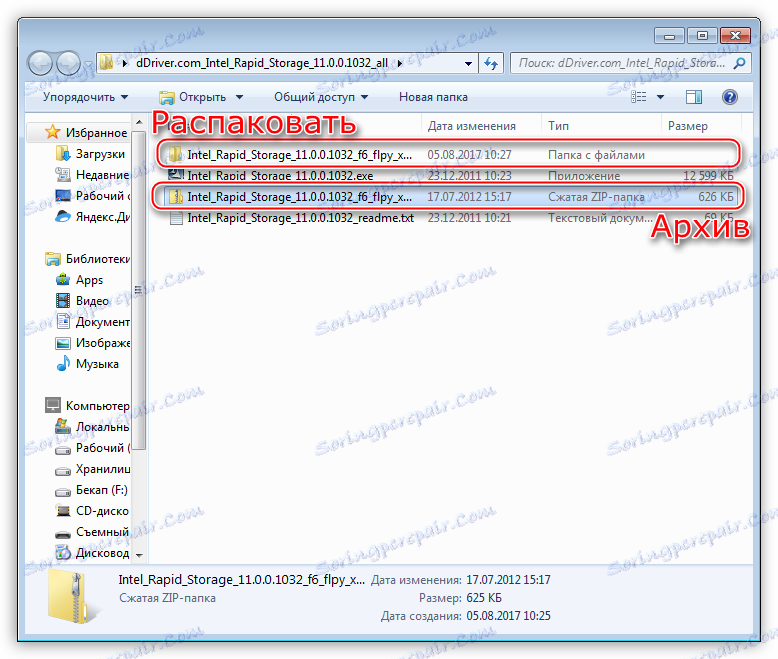Click the navigation pane scroll up arrow
Screen dimensions: 778x659
click(x=139, y=122)
